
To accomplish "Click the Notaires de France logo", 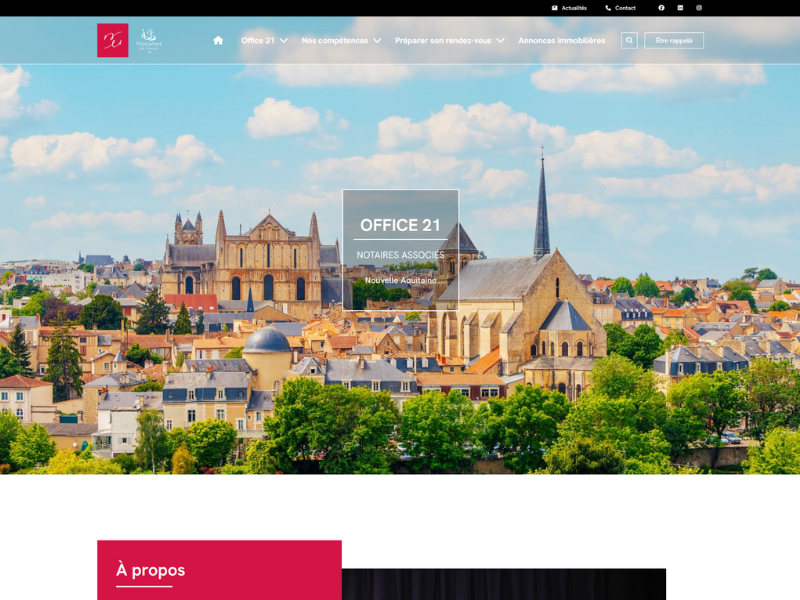I will pyautogui.click(x=148, y=40).
